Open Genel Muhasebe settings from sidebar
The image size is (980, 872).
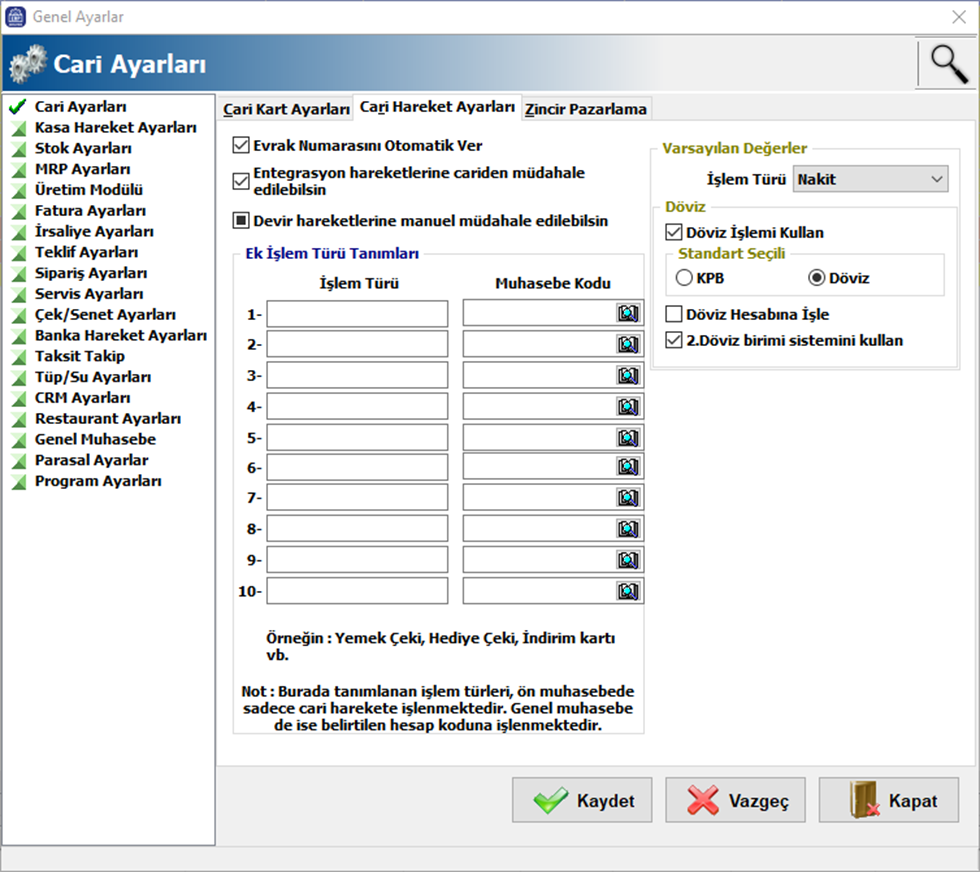95,439
